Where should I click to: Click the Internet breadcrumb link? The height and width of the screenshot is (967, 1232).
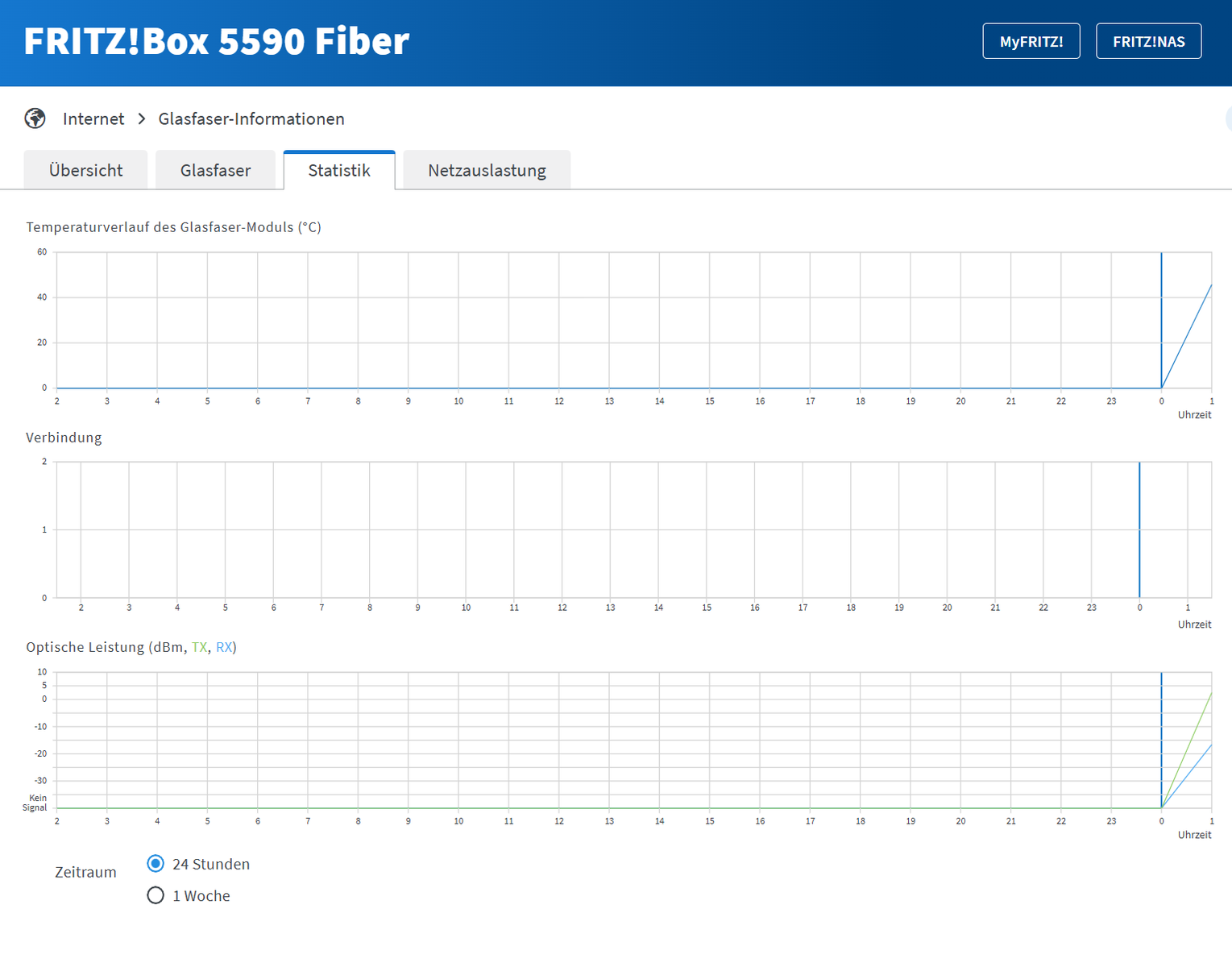[x=93, y=118]
